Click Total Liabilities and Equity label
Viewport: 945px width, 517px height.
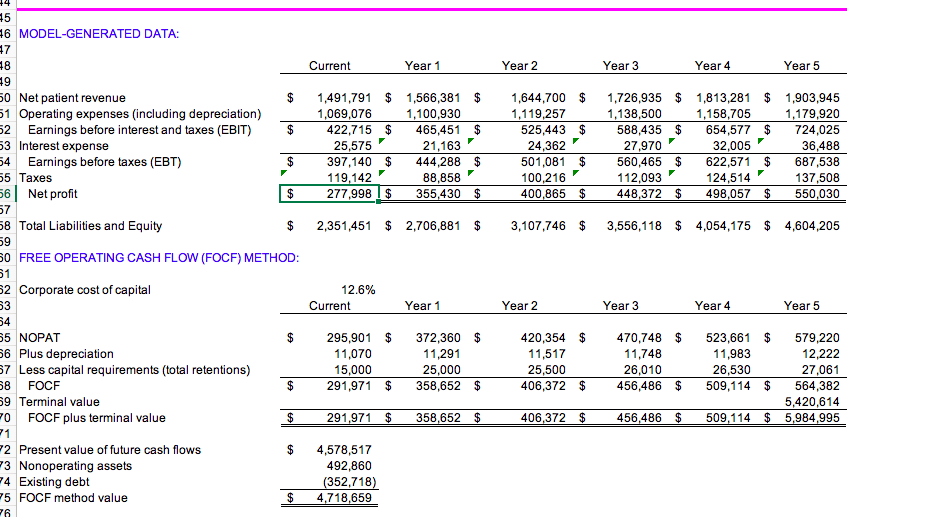[x=90, y=225]
